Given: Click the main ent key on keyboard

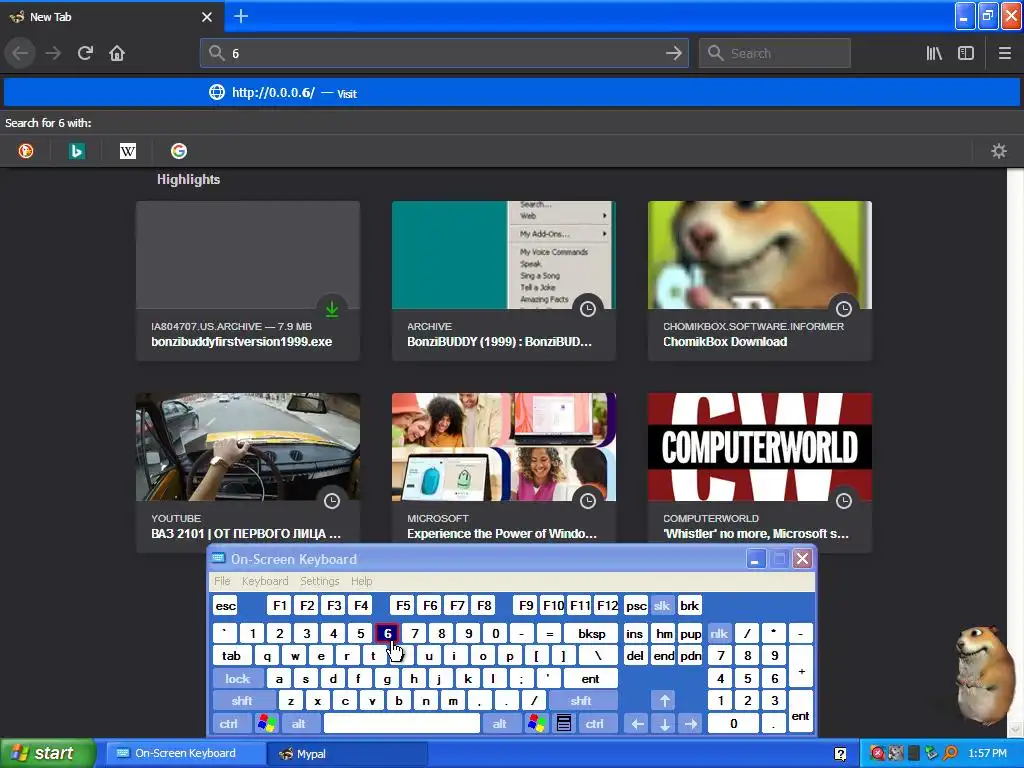Looking at the screenshot, I should [590, 679].
